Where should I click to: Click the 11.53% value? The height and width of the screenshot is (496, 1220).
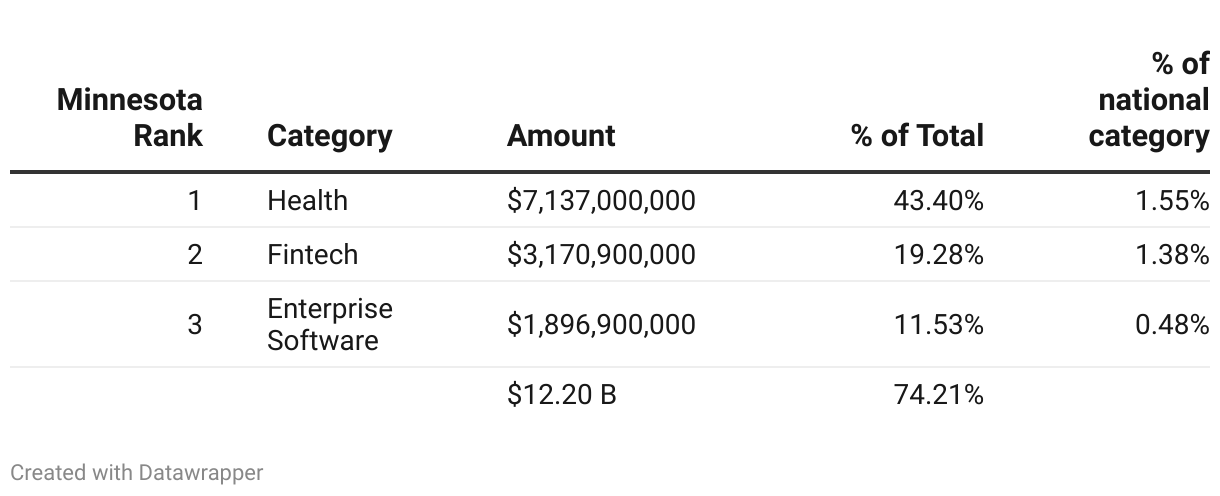tap(938, 325)
